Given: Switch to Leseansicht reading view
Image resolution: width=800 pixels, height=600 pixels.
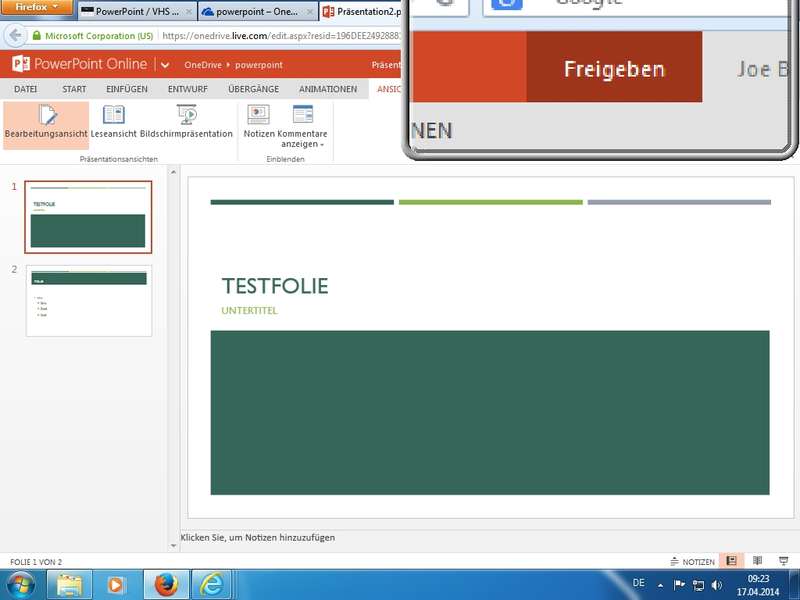Looking at the screenshot, I should click(114, 122).
